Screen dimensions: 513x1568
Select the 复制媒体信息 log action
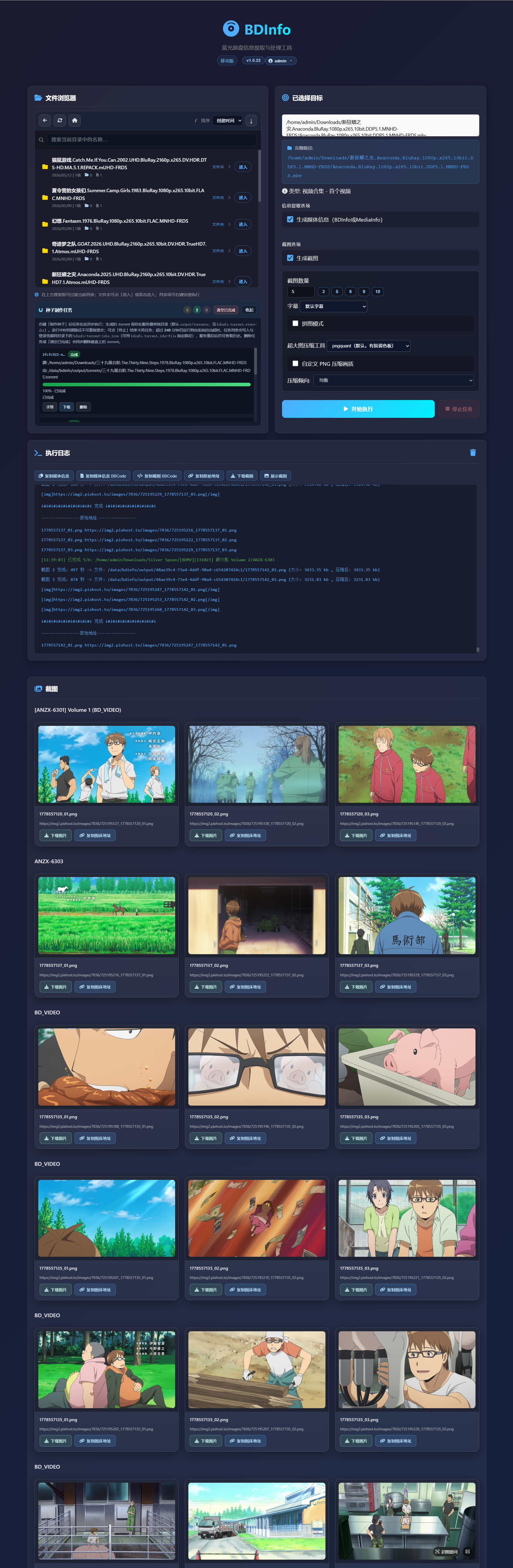click(55, 476)
